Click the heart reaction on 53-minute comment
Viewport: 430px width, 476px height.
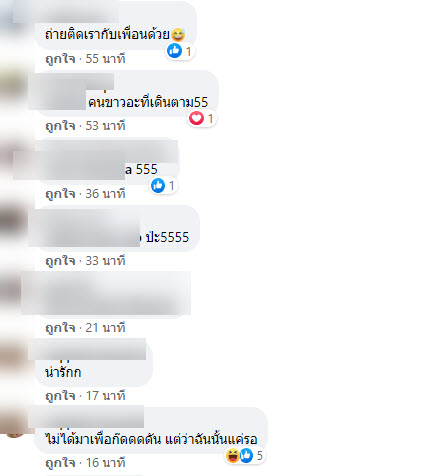(x=196, y=118)
